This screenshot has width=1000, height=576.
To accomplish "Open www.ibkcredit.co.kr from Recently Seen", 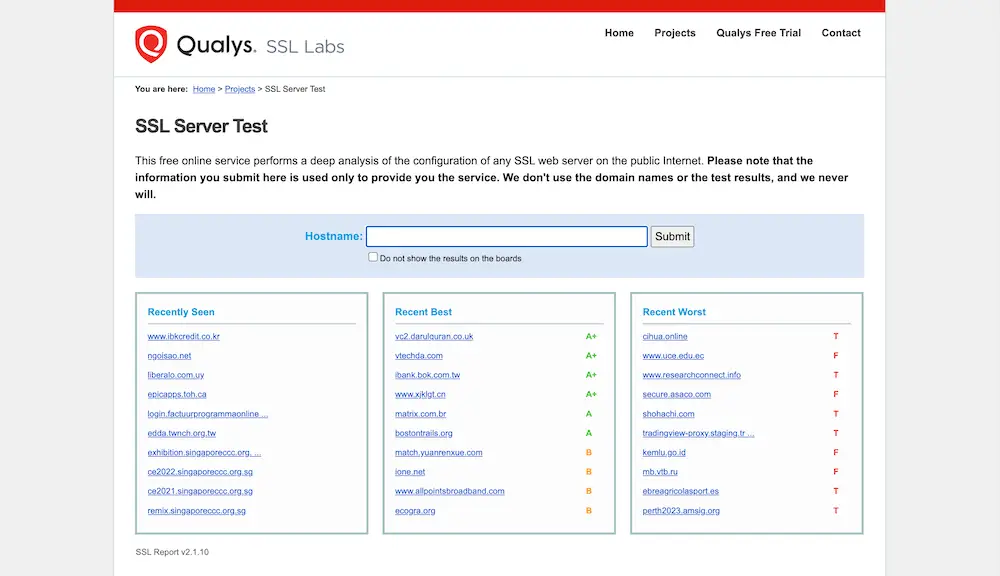I will coord(183,337).
